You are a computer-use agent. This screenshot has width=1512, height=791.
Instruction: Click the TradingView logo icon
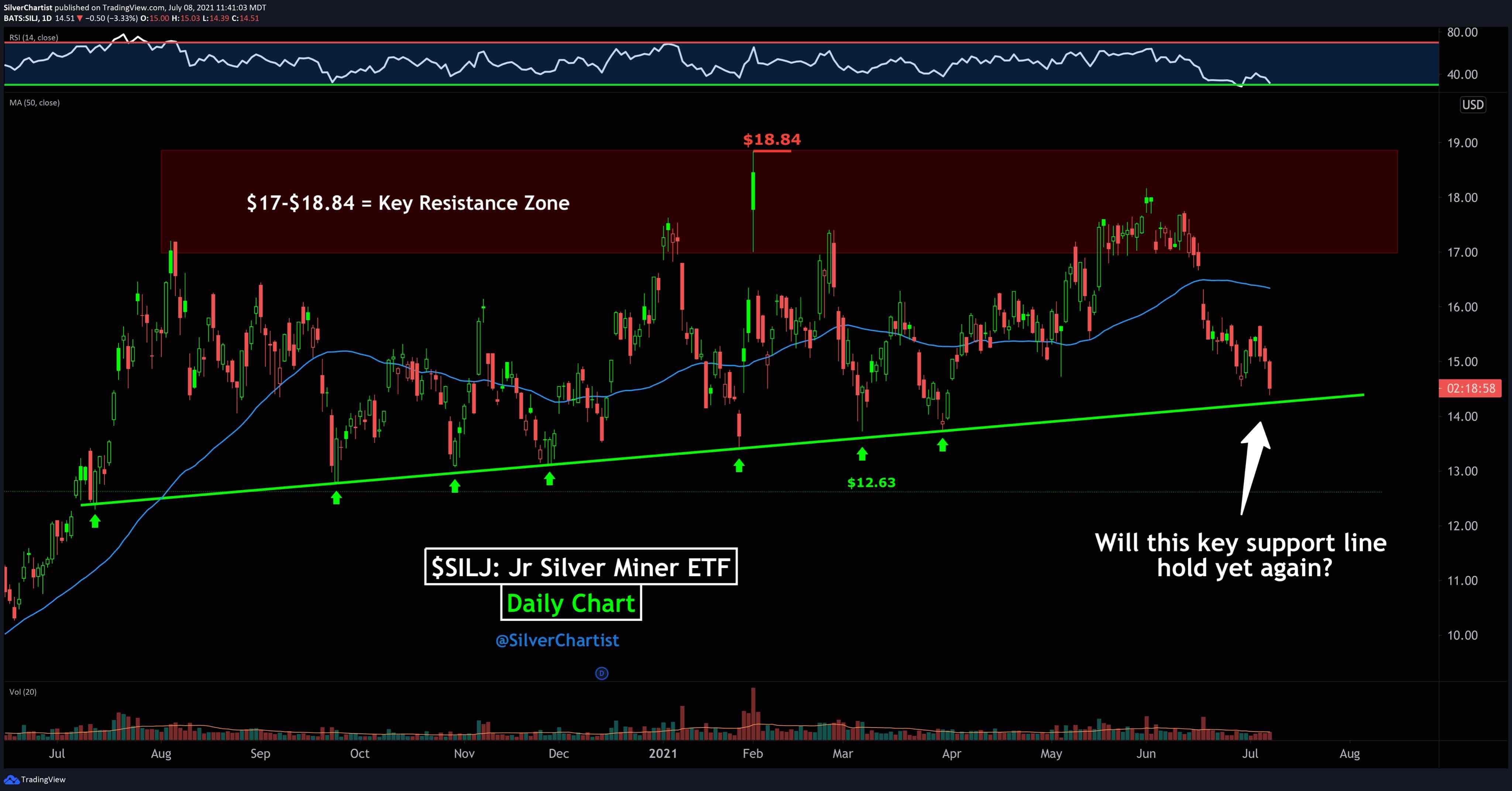tap(11, 779)
